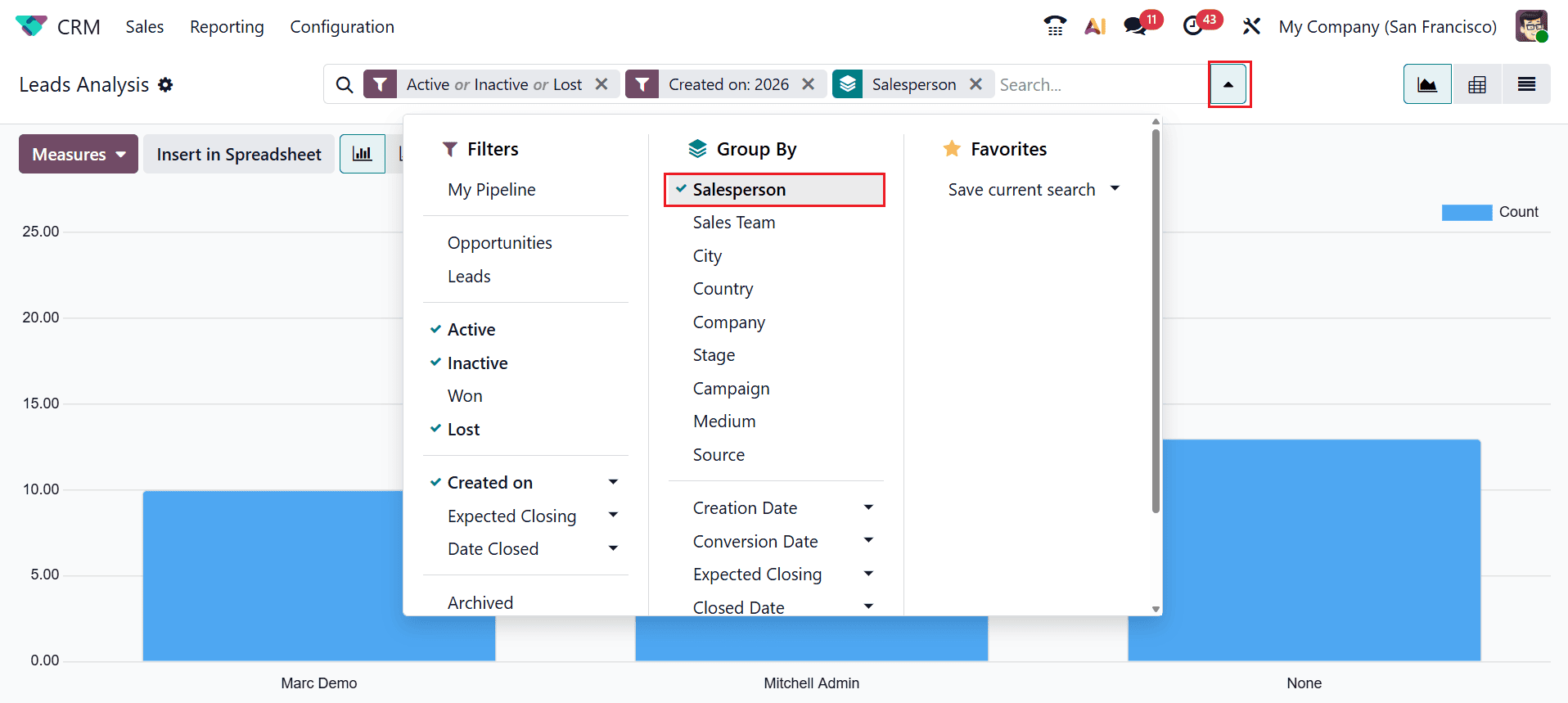Remove the Created on: 2026 filter
Viewport: 1568px width, 703px height.
coord(809,84)
